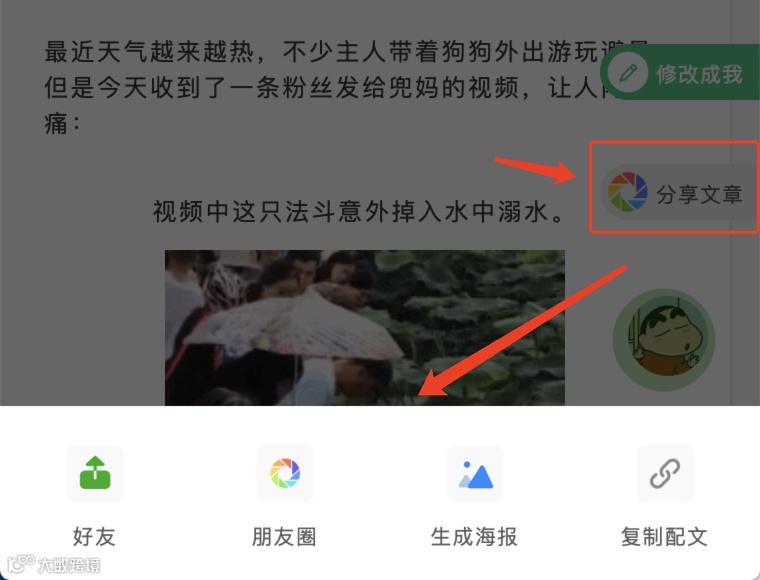Open the cartoon avatar circle
This screenshot has height=580, width=760.
click(664, 340)
